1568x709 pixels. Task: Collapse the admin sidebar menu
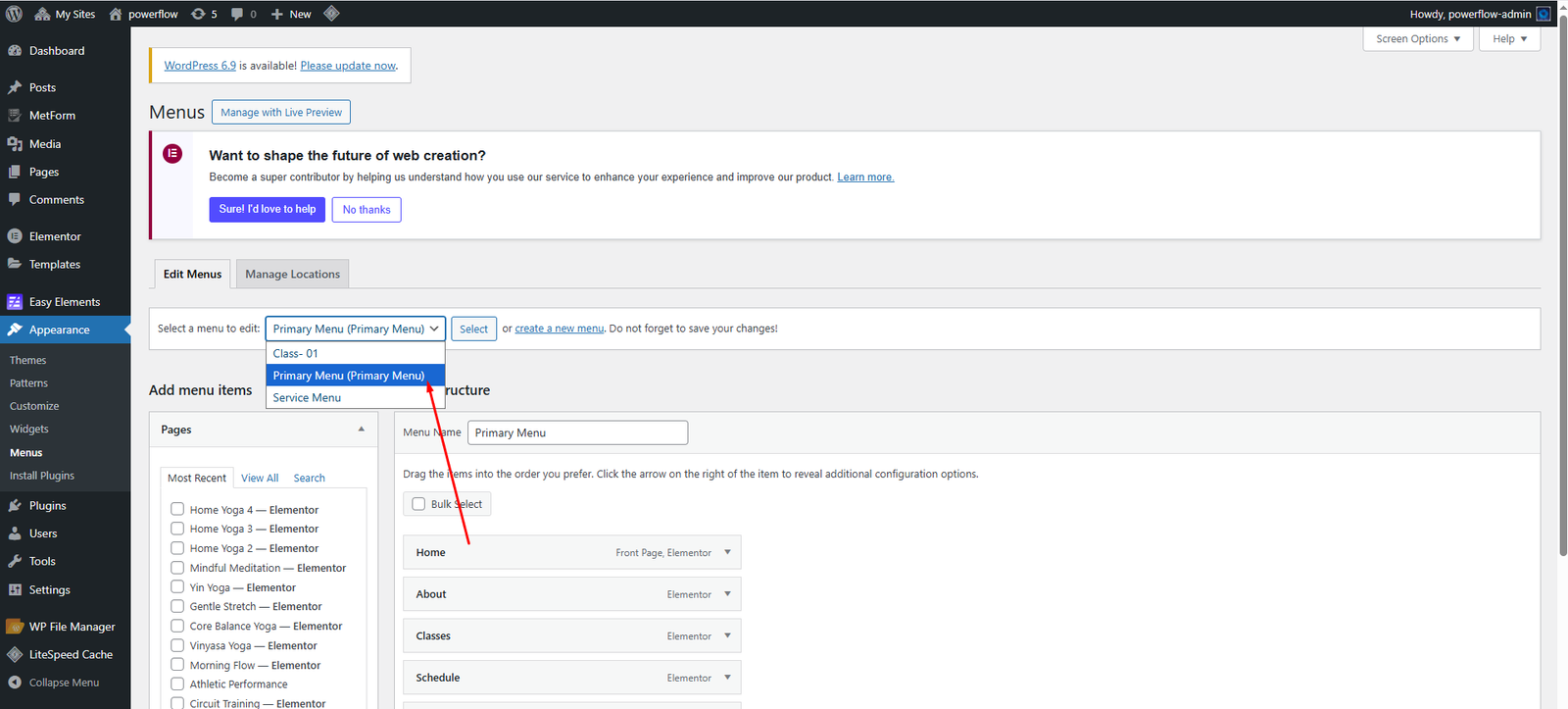click(64, 683)
